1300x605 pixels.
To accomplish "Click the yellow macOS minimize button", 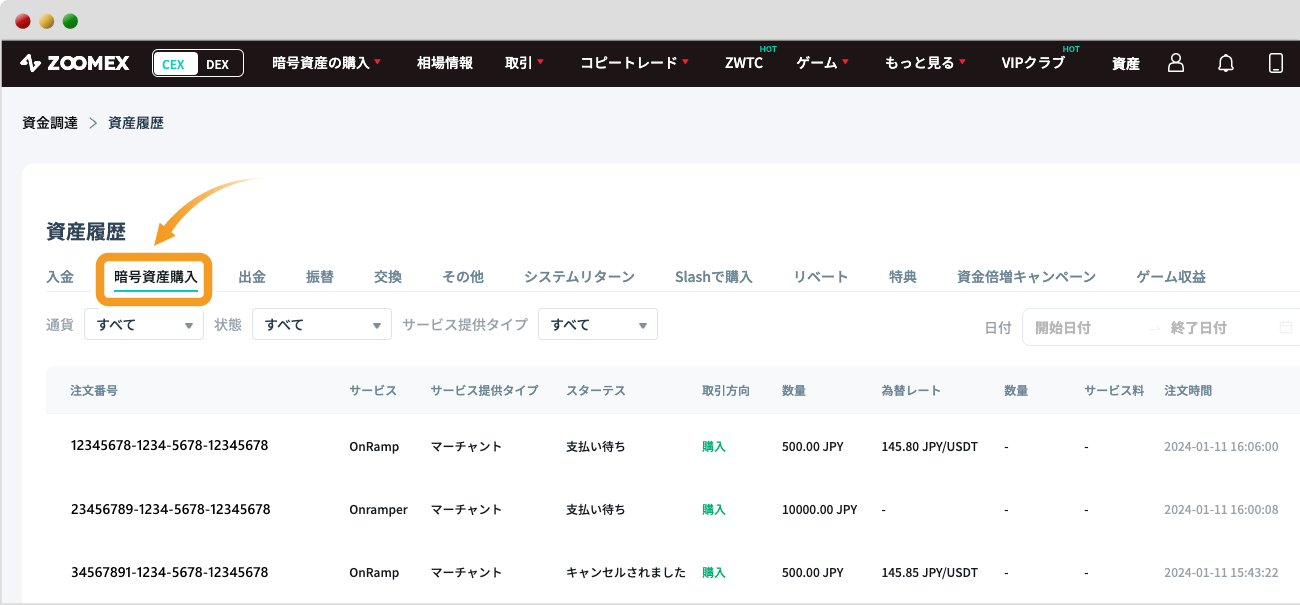I will tap(46, 21).
